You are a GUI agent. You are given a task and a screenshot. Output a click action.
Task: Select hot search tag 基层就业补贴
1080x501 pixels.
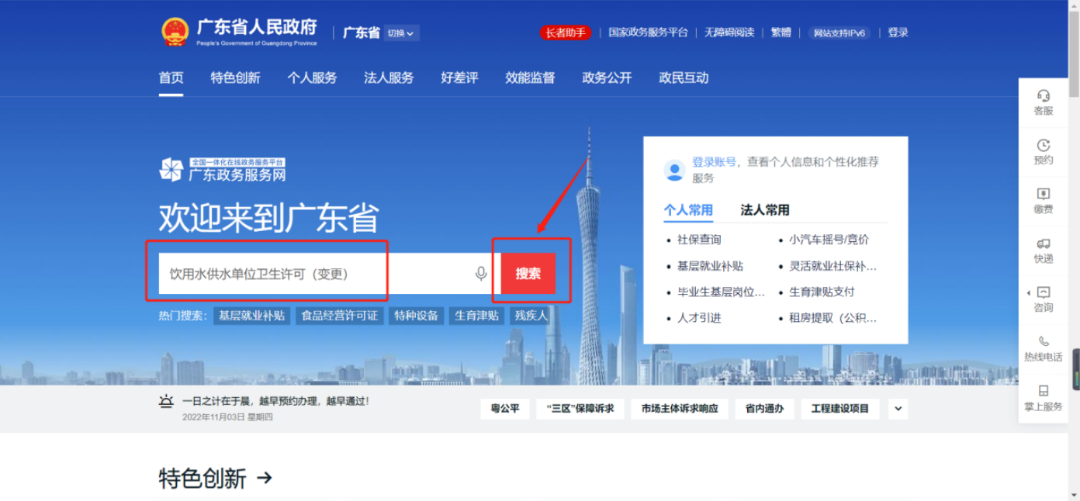click(251, 316)
